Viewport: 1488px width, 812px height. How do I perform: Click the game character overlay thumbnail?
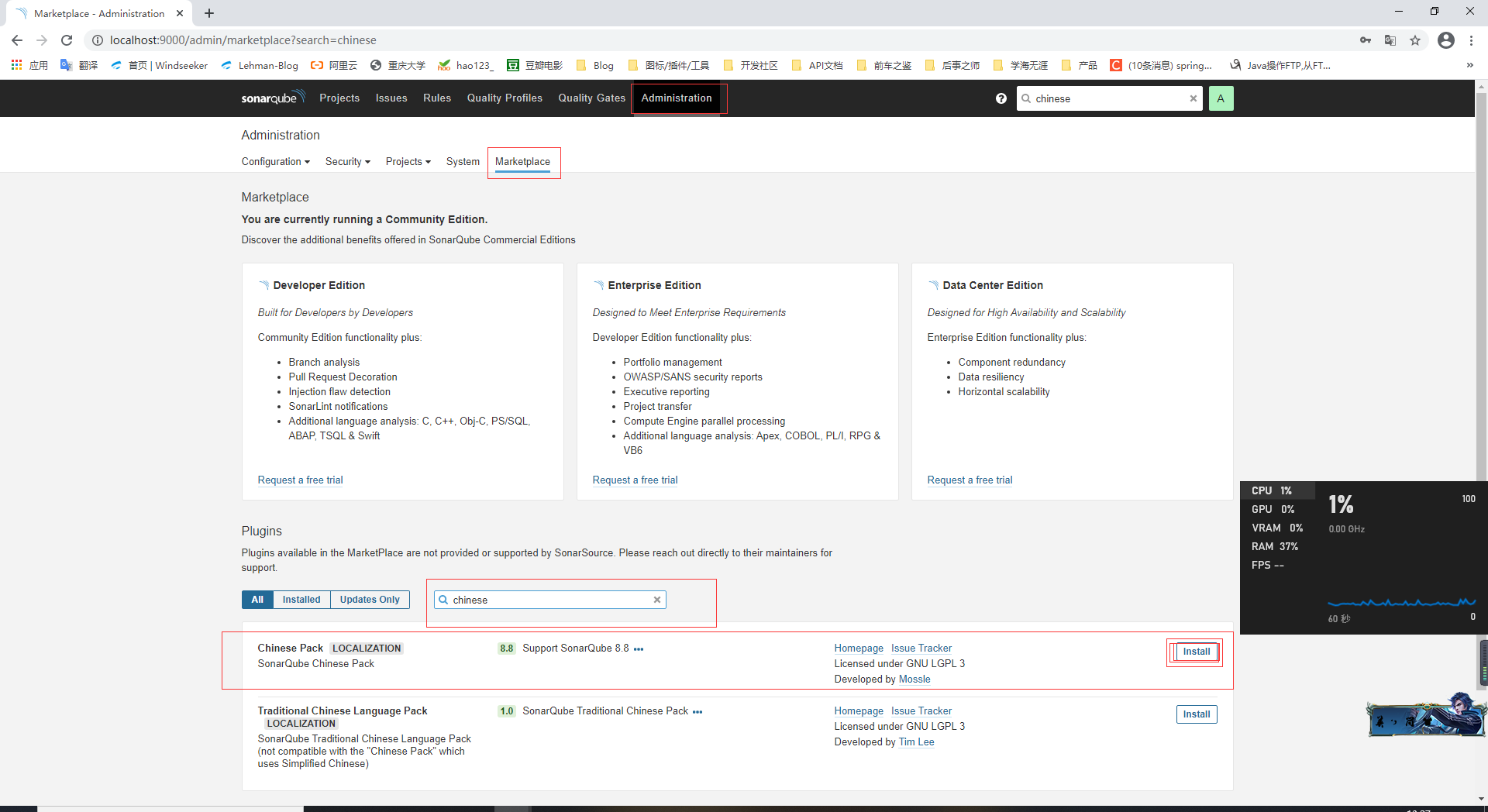(x=1426, y=715)
